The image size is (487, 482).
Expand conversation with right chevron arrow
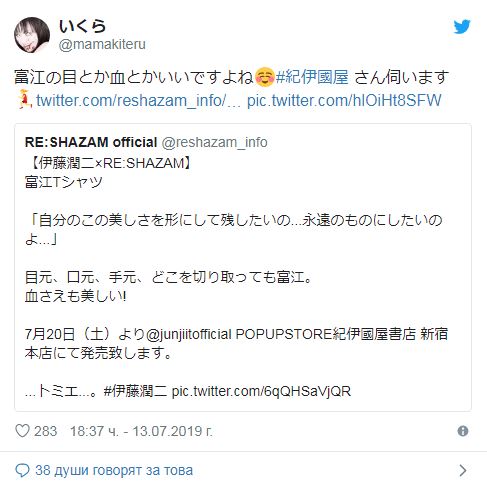(463, 470)
